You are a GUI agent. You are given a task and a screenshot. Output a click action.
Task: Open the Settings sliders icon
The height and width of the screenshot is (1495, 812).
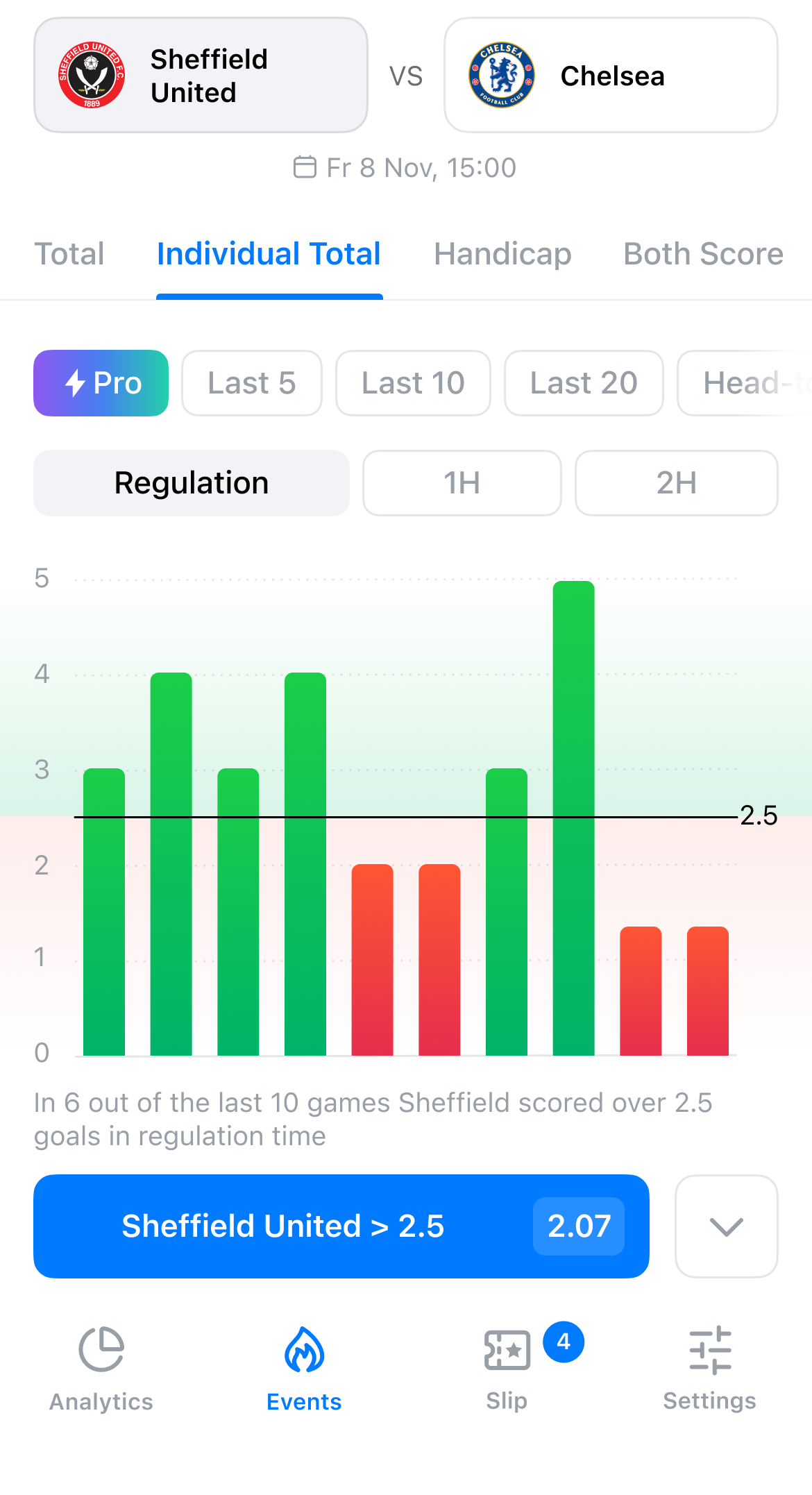pos(710,1350)
